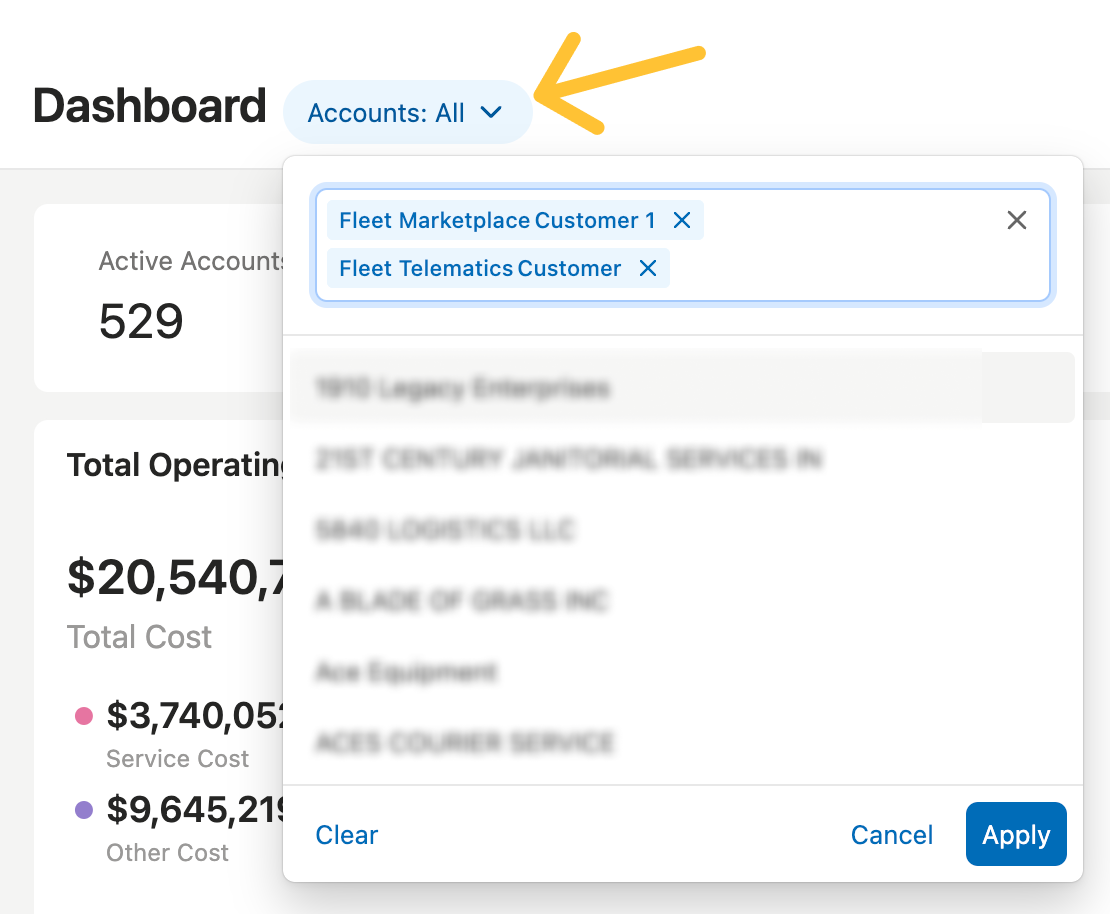Expand the accounts selection list

(x=407, y=112)
